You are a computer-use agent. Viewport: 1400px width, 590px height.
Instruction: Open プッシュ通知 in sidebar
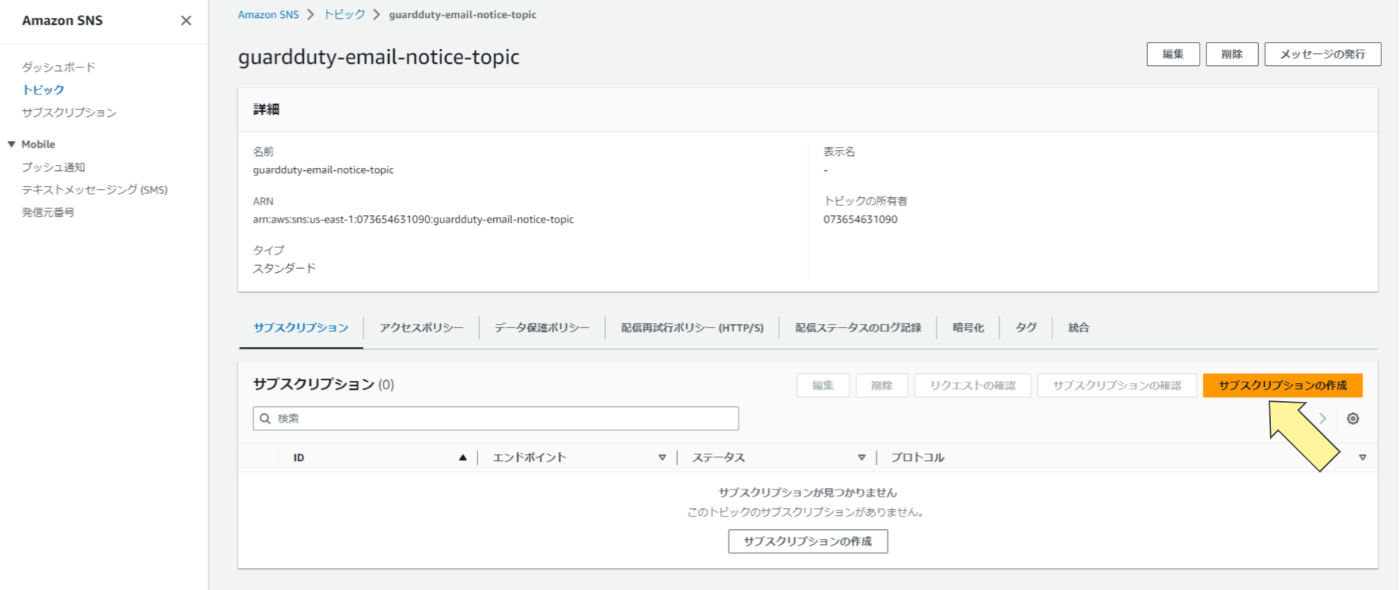click(54, 167)
